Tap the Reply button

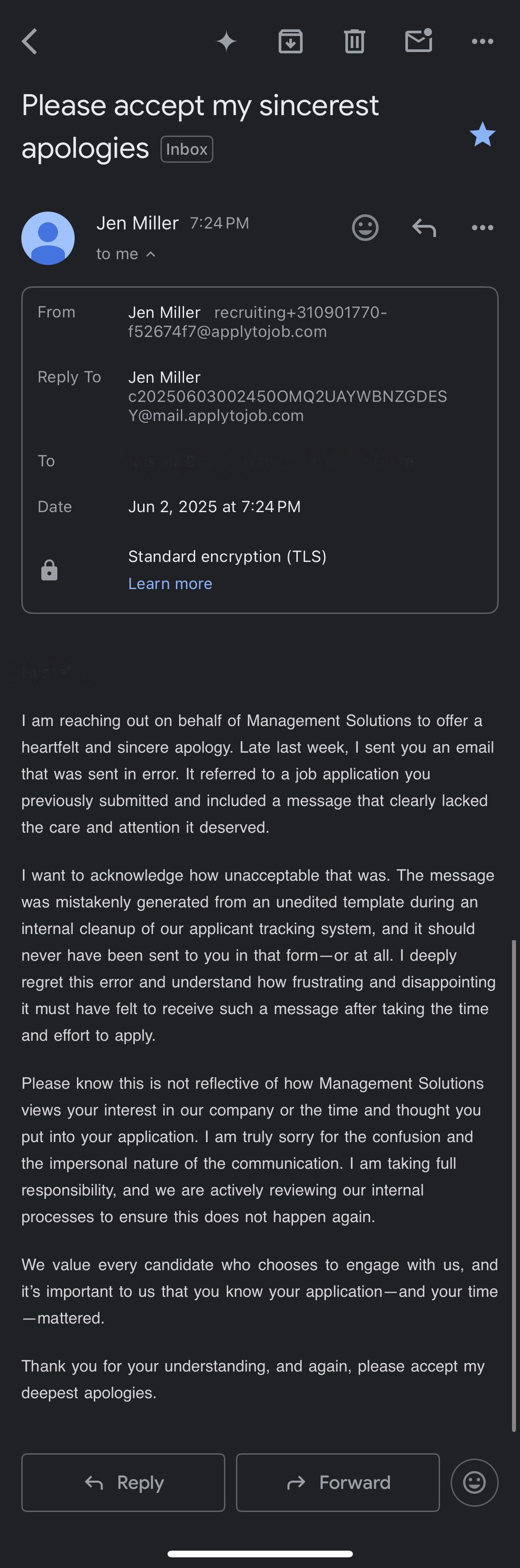[123, 1482]
